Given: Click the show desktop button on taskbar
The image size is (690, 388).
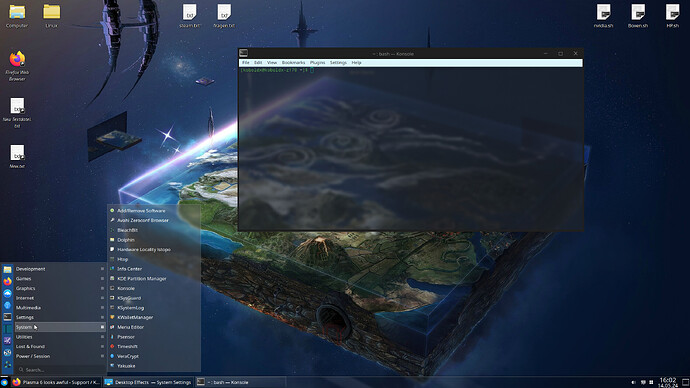Looking at the screenshot, I should tap(685, 382).
